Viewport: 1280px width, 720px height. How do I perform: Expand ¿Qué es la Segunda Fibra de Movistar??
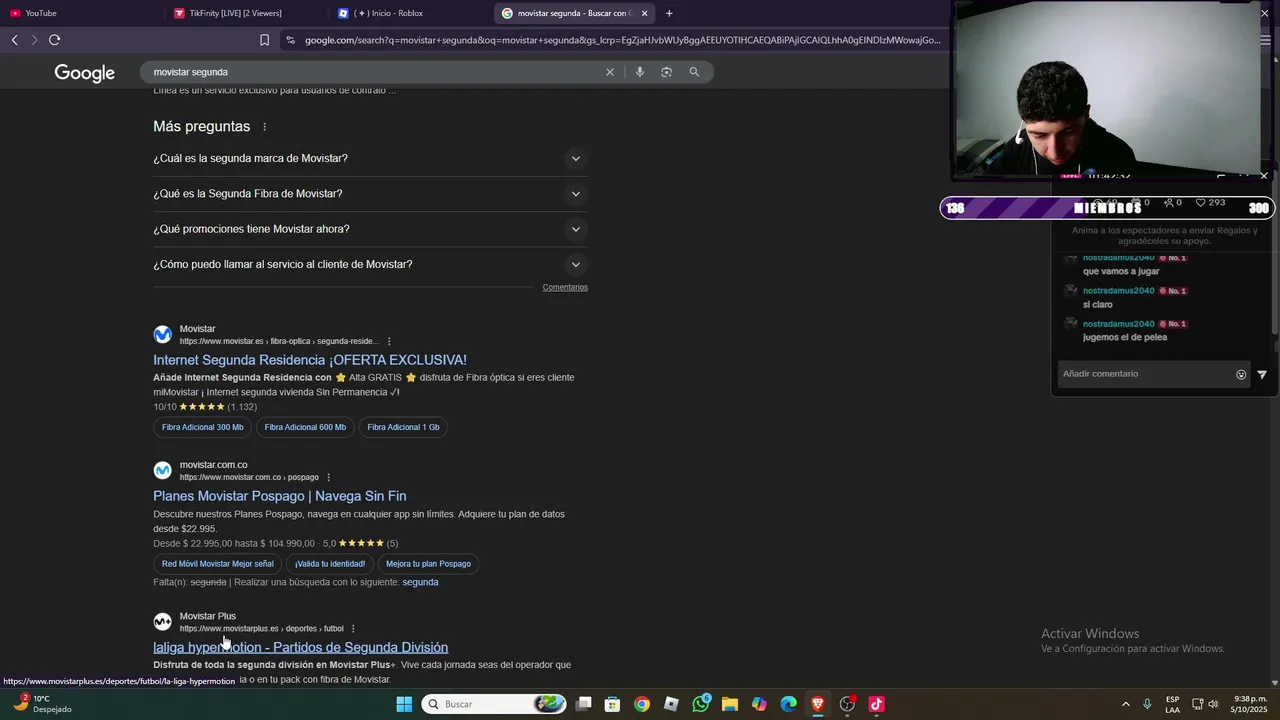[x=370, y=194]
